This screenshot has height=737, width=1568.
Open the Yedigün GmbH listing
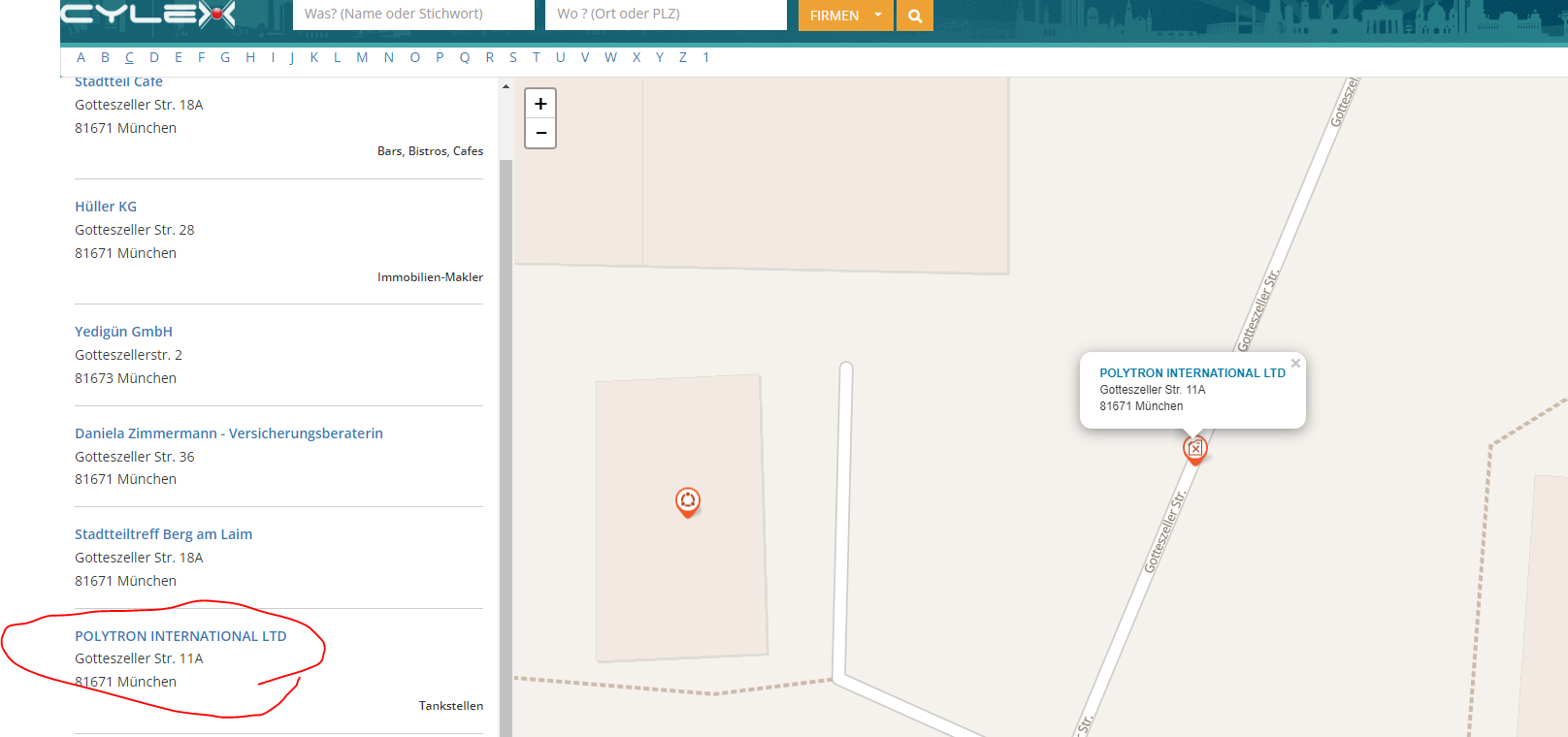pos(123,332)
